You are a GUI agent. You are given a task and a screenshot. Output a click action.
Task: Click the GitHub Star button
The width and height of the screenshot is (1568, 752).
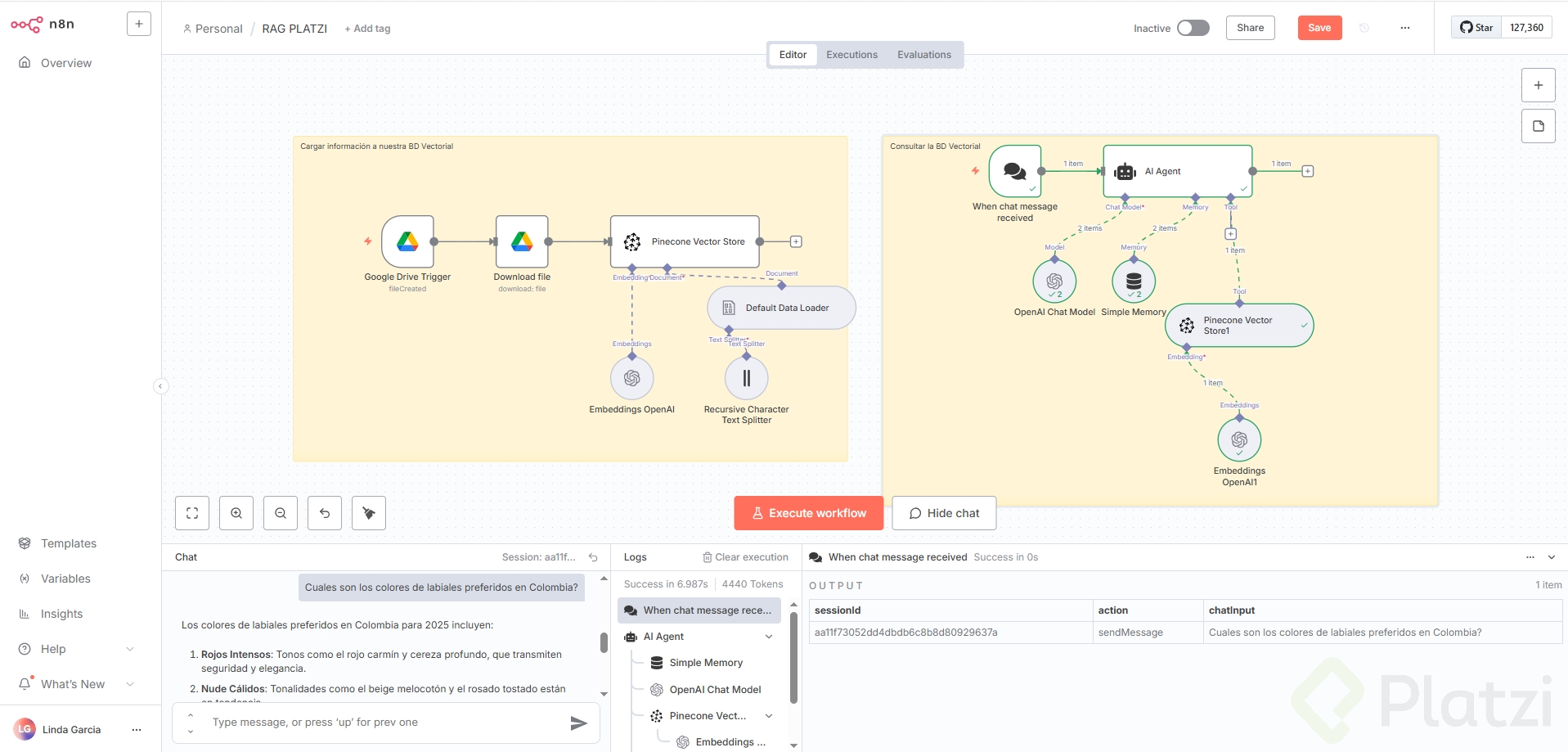click(1476, 28)
